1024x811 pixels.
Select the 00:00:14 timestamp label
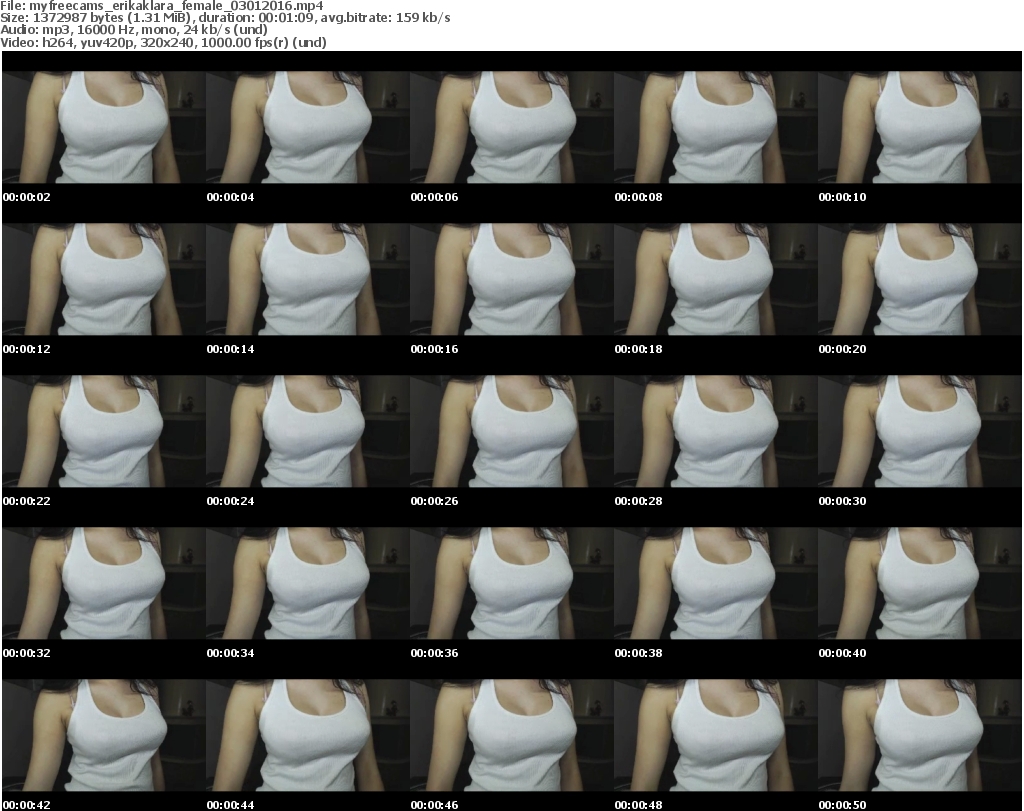click(x=231, y=349)
